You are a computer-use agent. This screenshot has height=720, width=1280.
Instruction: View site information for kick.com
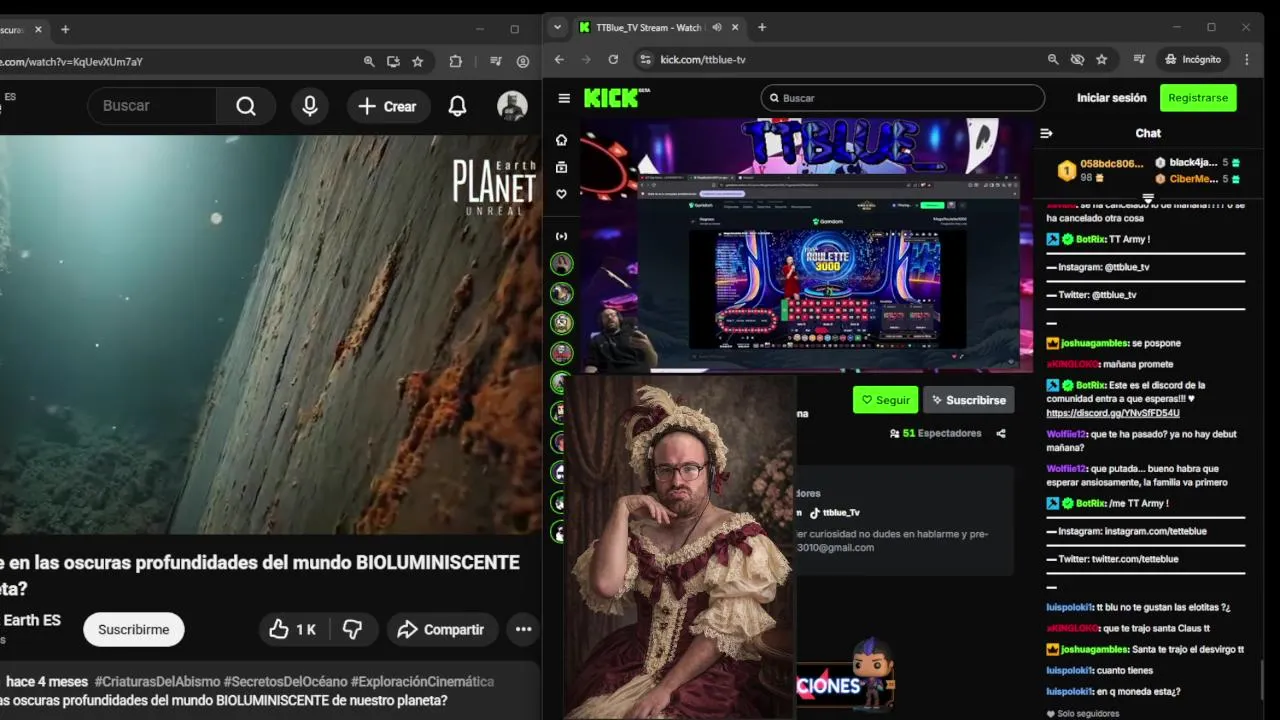(645, 59)
